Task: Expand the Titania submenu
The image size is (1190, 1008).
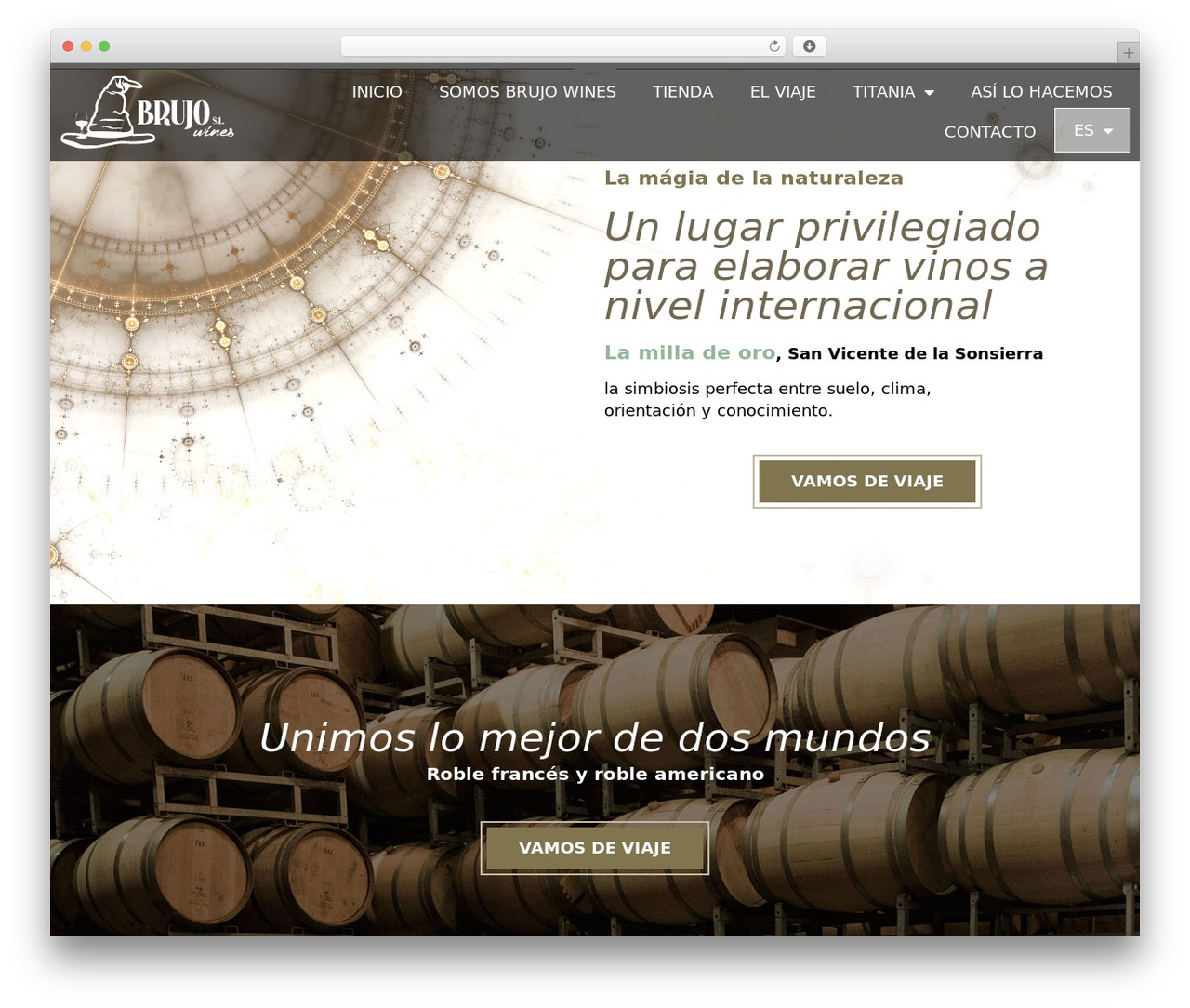Action: (892, 92)
